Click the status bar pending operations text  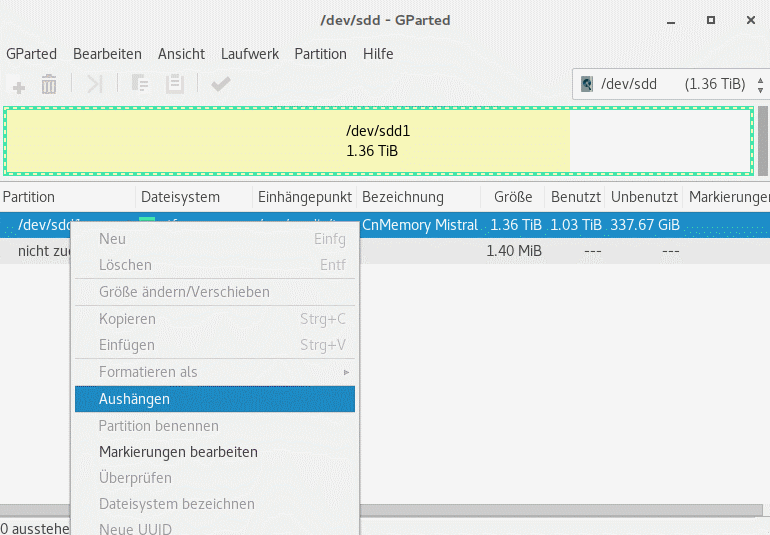pos(35,529)
